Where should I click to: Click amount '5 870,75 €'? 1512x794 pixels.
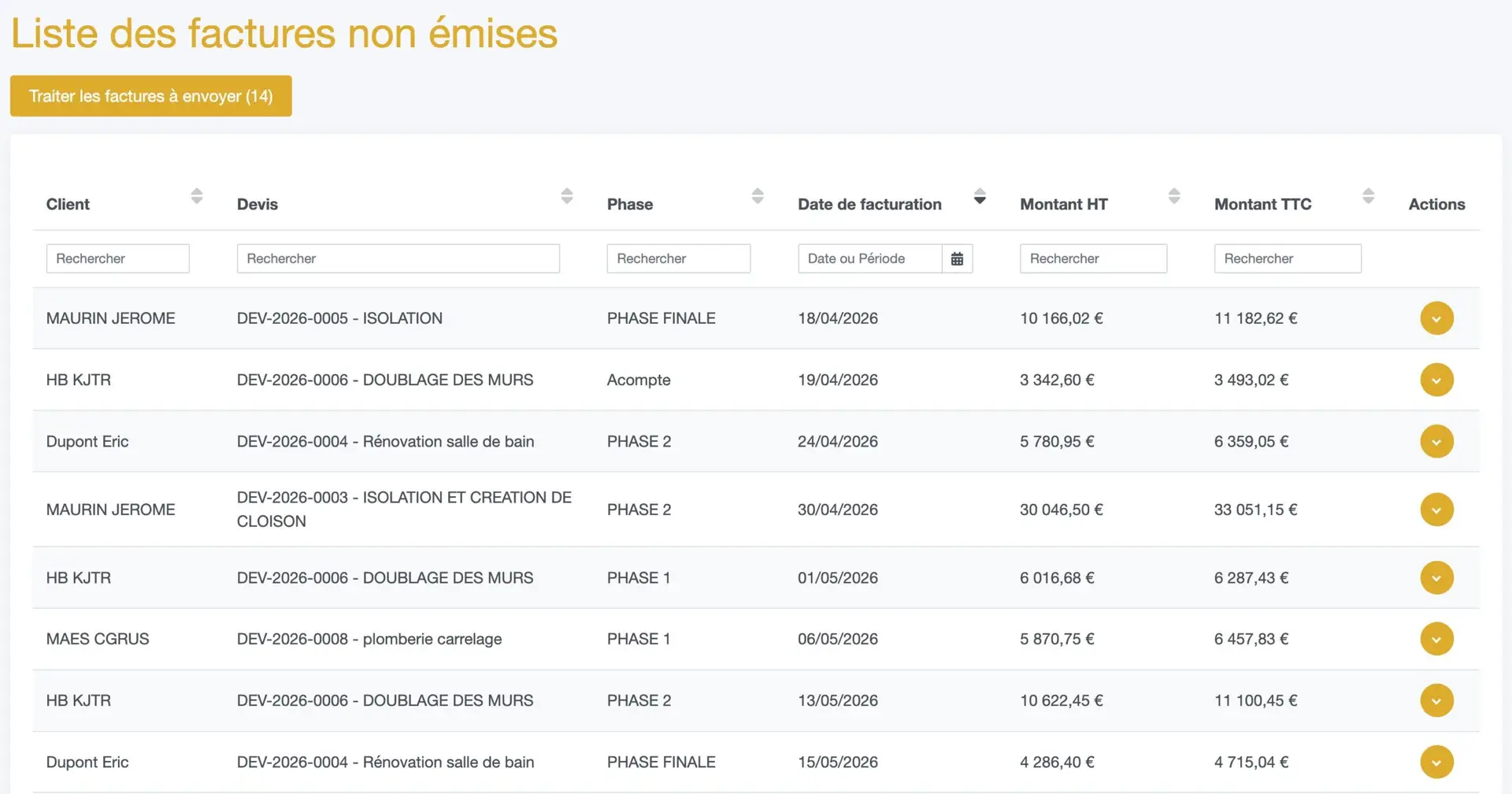click(x=1057, y=639)
